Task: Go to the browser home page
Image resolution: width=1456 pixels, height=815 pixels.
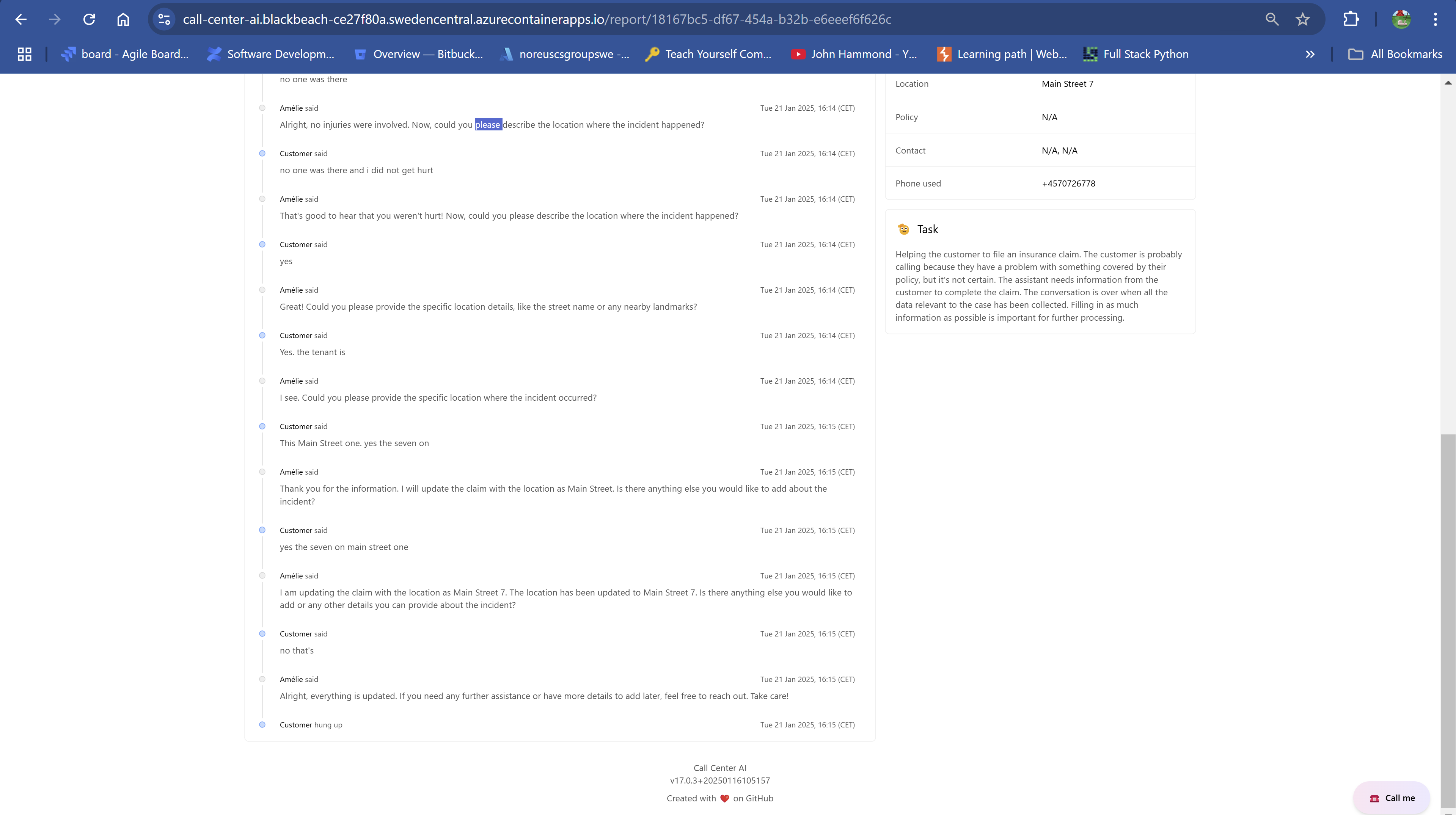Action: (123, 19)
